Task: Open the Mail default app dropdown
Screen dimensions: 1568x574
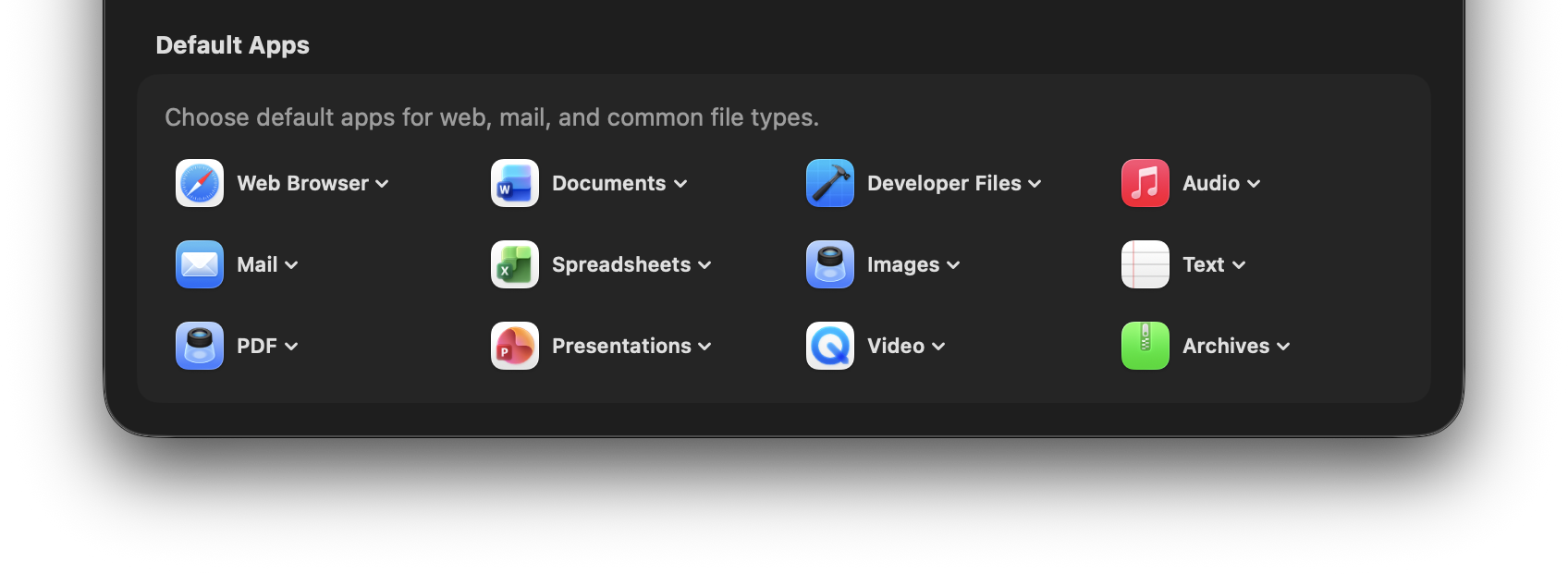Action: pos(267,264)
